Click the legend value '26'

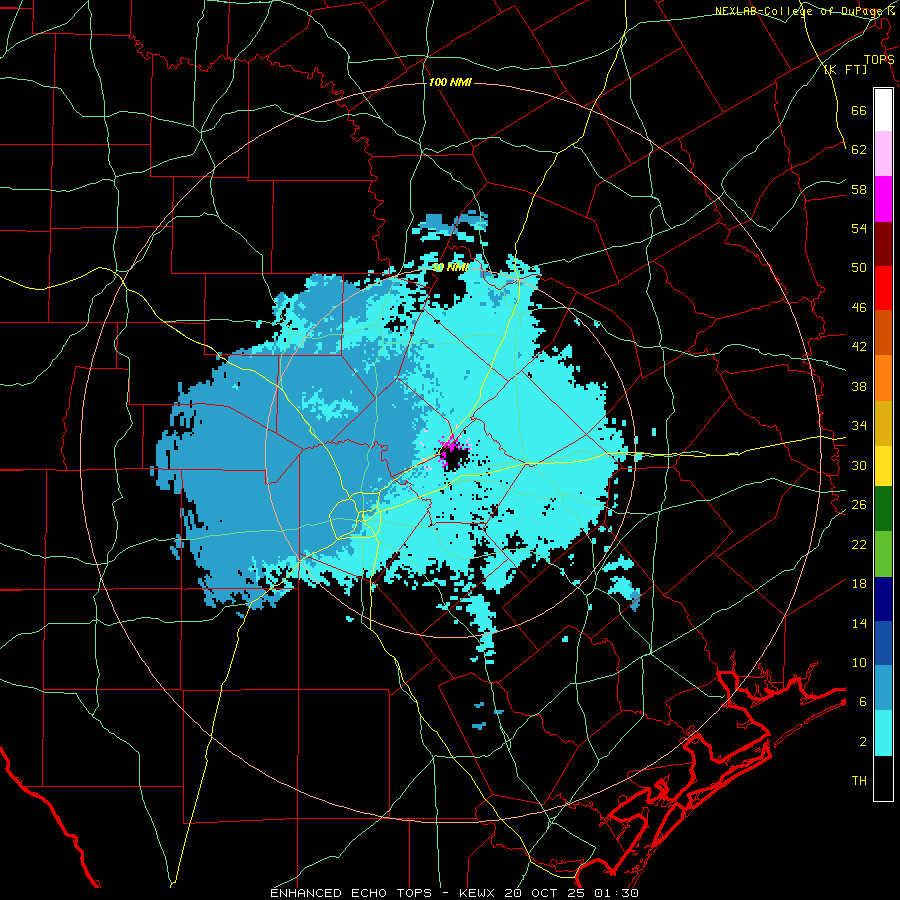pos(859,505)
